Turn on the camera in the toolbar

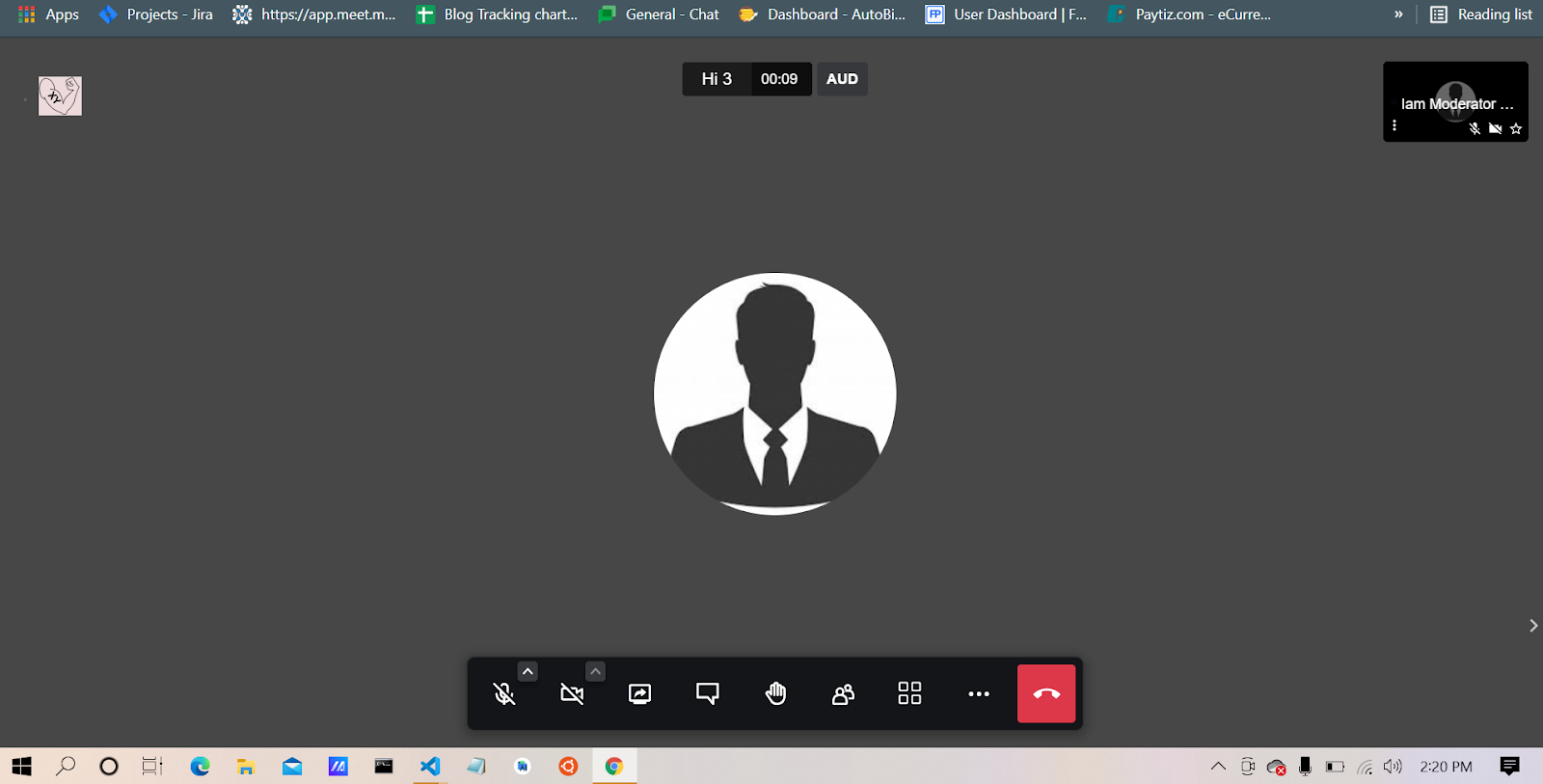[x=572, y=693]
